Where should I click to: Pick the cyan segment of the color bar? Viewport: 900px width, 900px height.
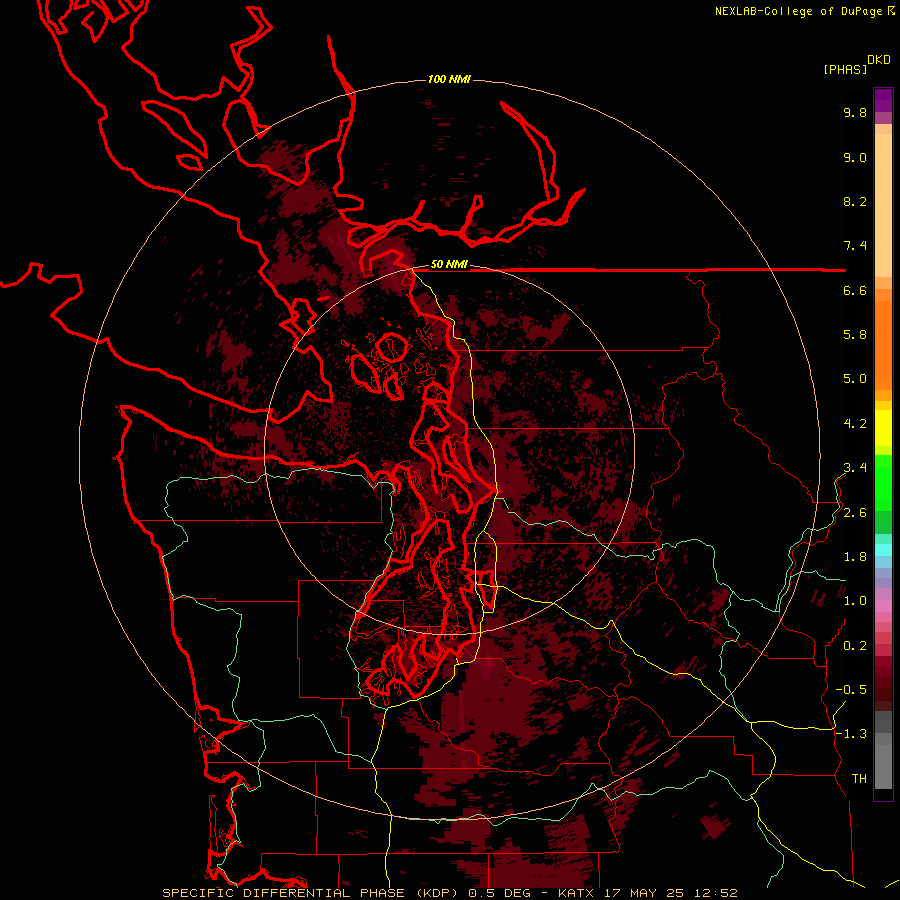coord(883,550)
